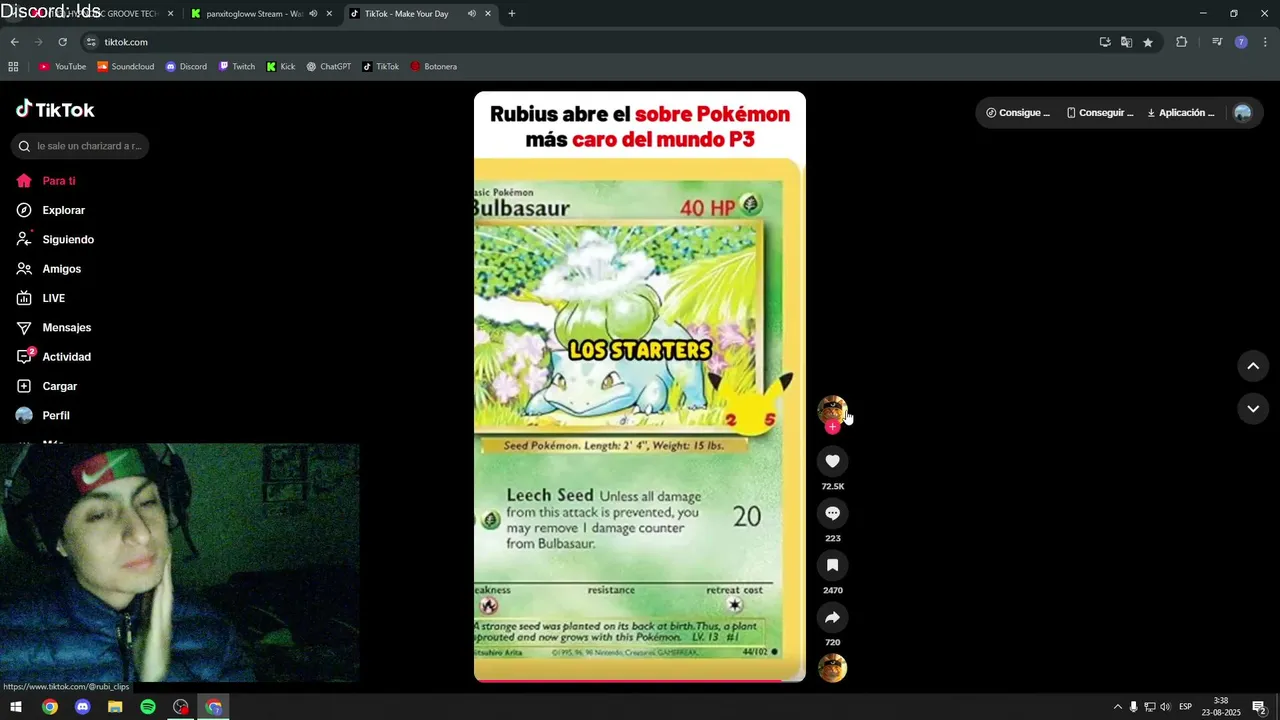Click the translate page icon

[1126, 42]
